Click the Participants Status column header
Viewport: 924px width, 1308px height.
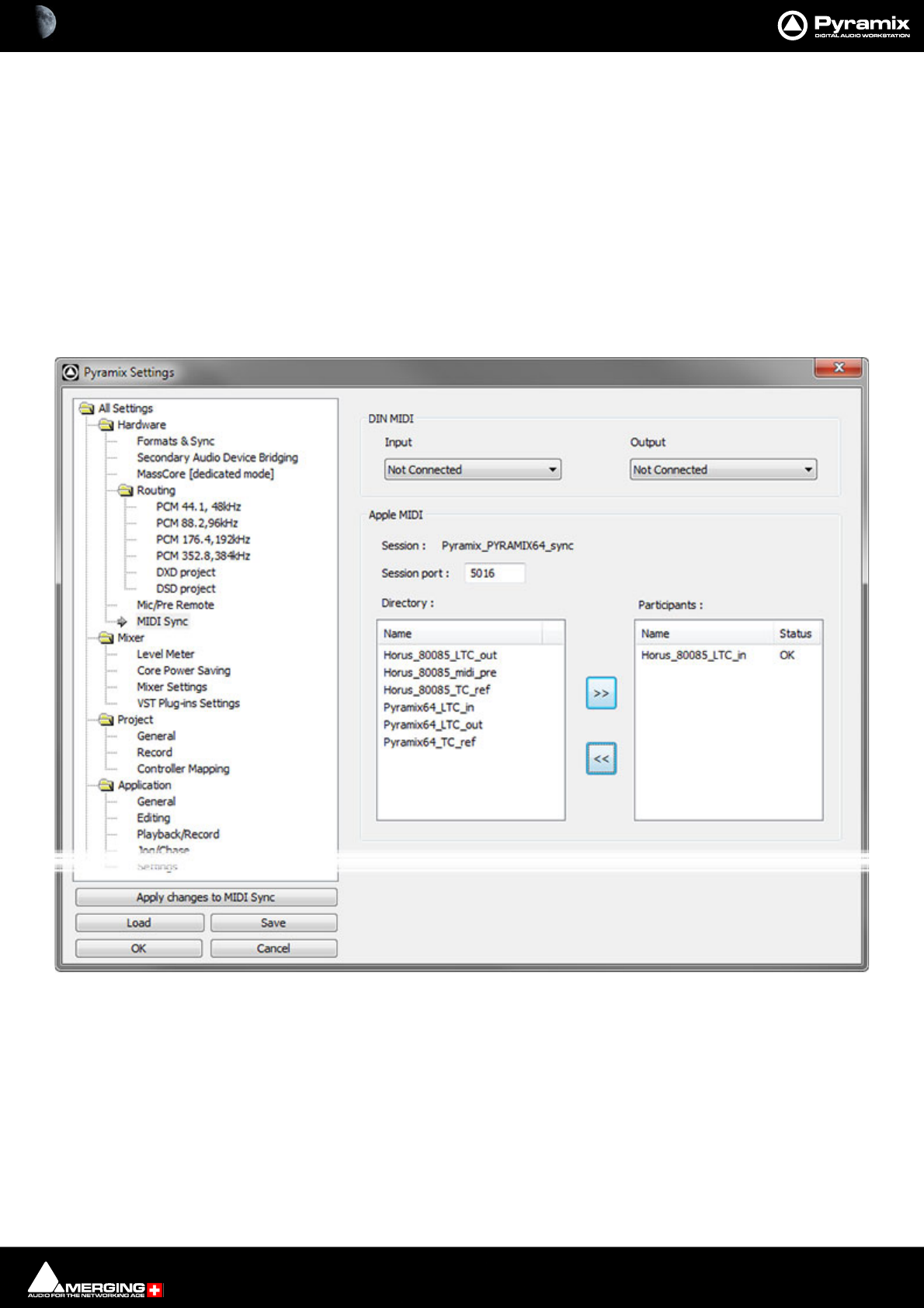(x=797, y=634)
